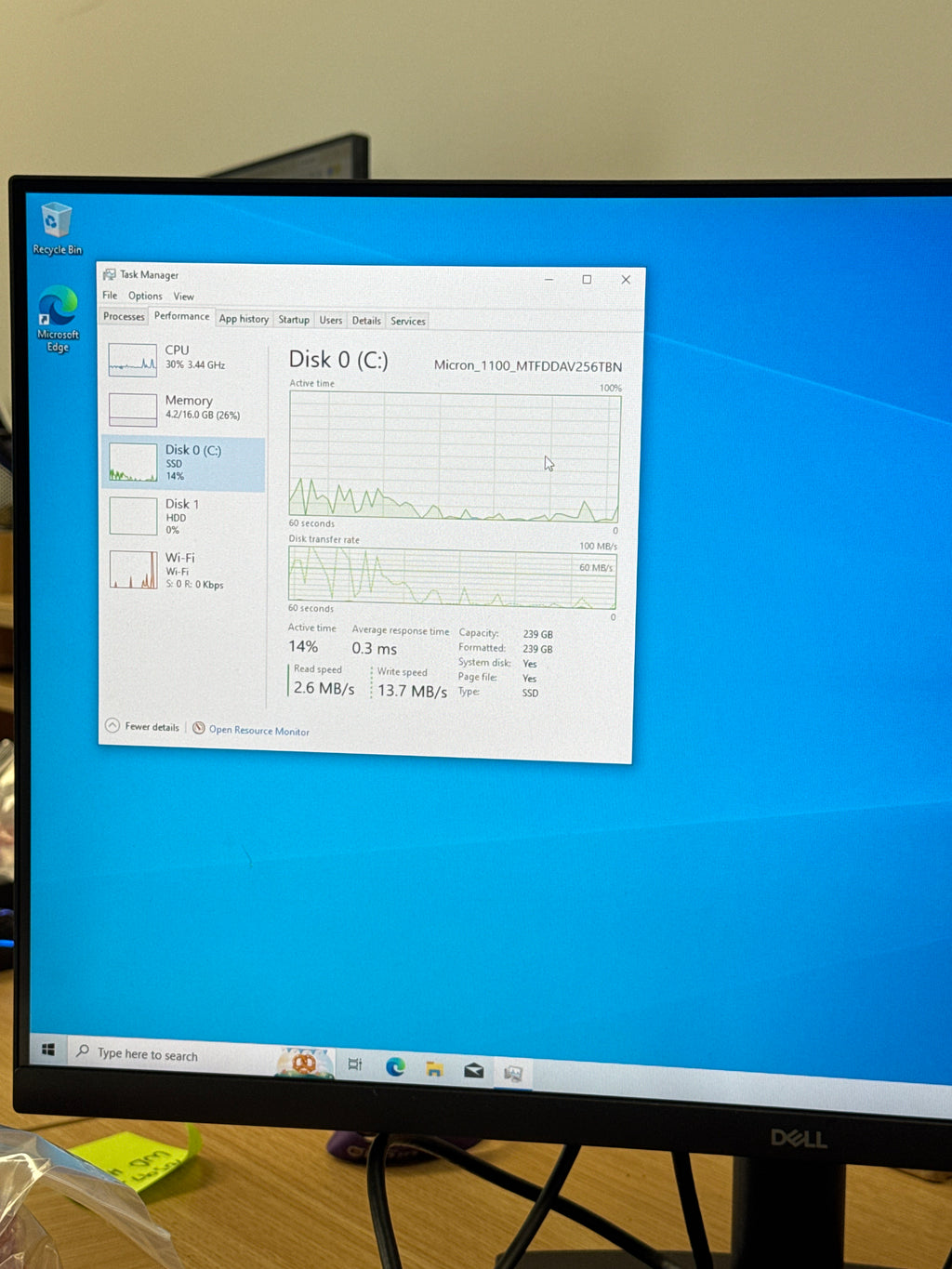Screen dimensions: 952x1269
Task: Select the Task Manager taskbar icon
Action: (x=512, y=1074)
